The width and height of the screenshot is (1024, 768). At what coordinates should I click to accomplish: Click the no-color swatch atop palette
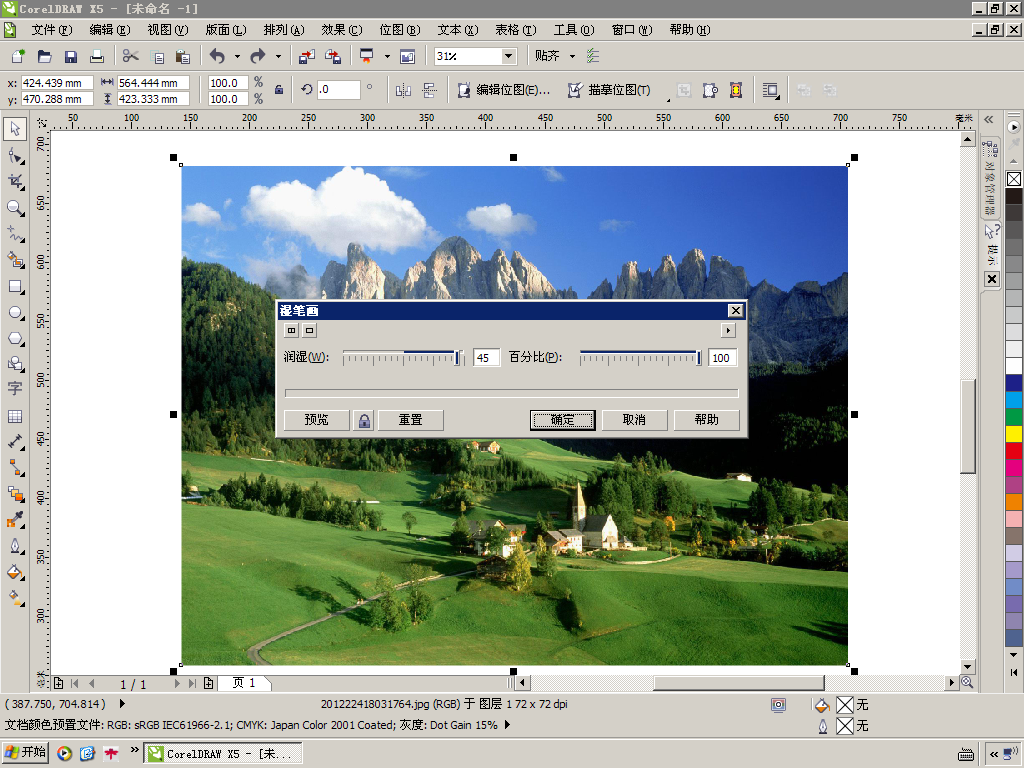(1014, 179)
